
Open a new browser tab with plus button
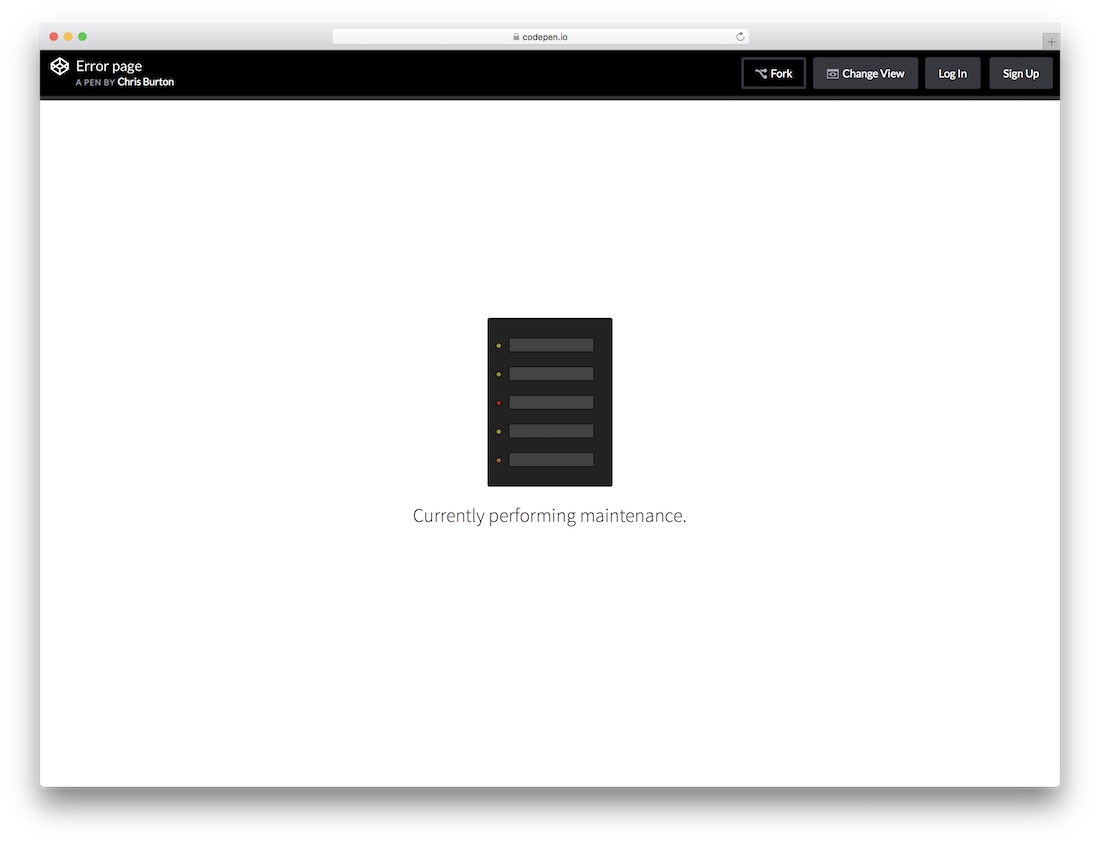point(1051,41)
